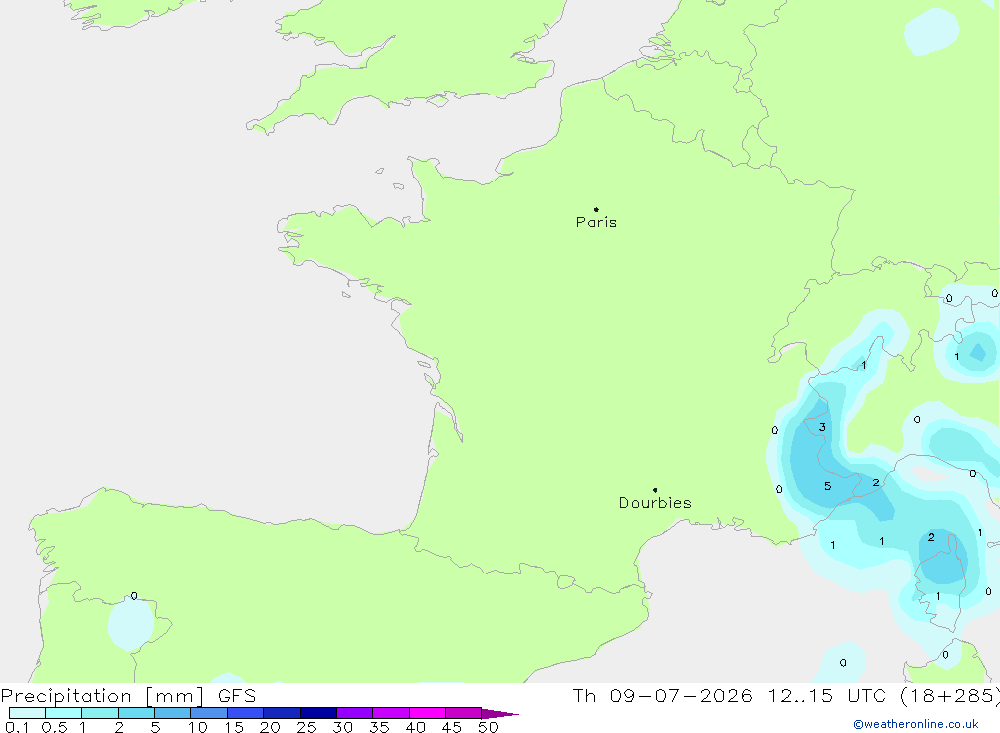
Task: Select the purple 30-35 legend swatch
Action: [x=354, y=713]
